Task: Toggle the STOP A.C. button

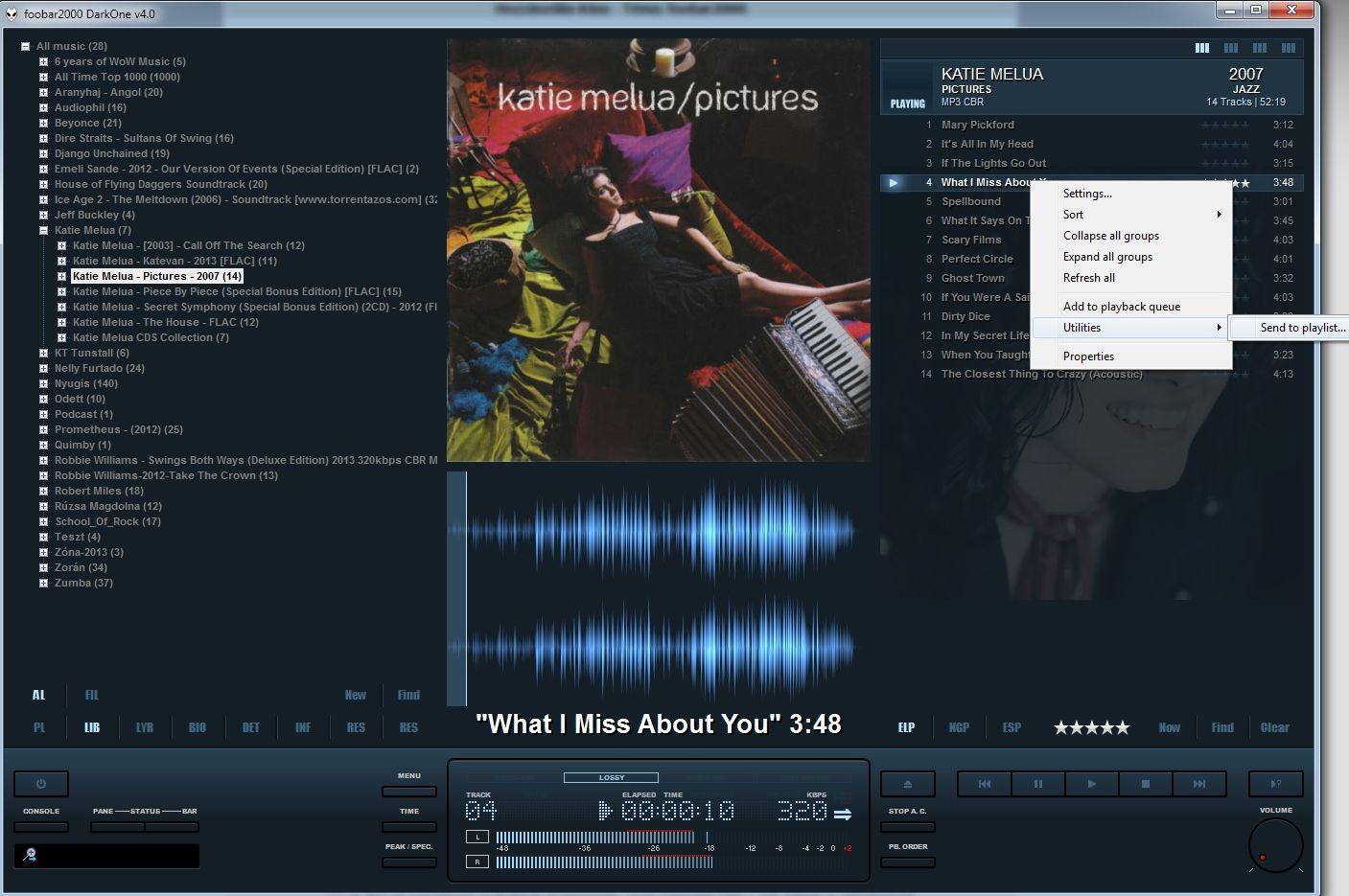Action: 907,827
